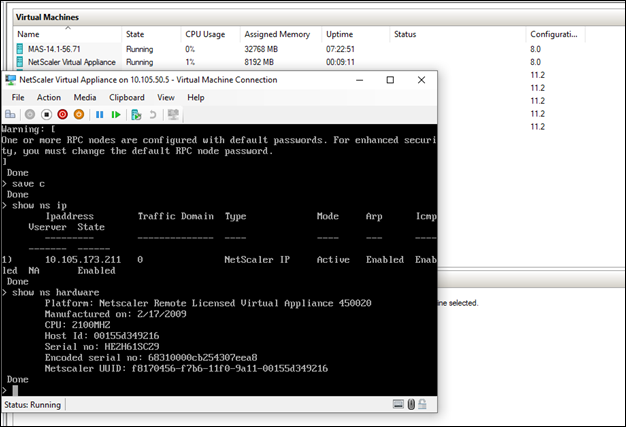Click the mouse status icon
This screenshot has height=427, width=626.
[x=411, y=404]
